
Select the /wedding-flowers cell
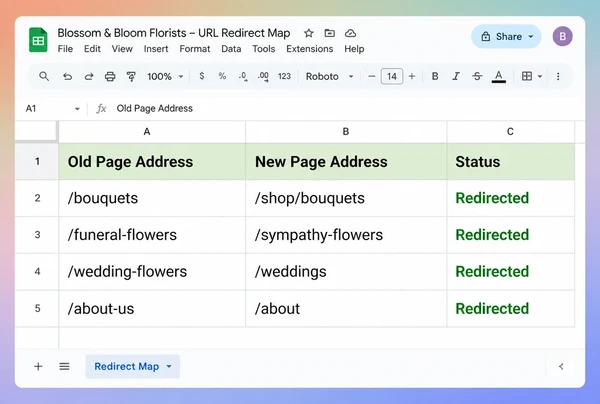152,272
